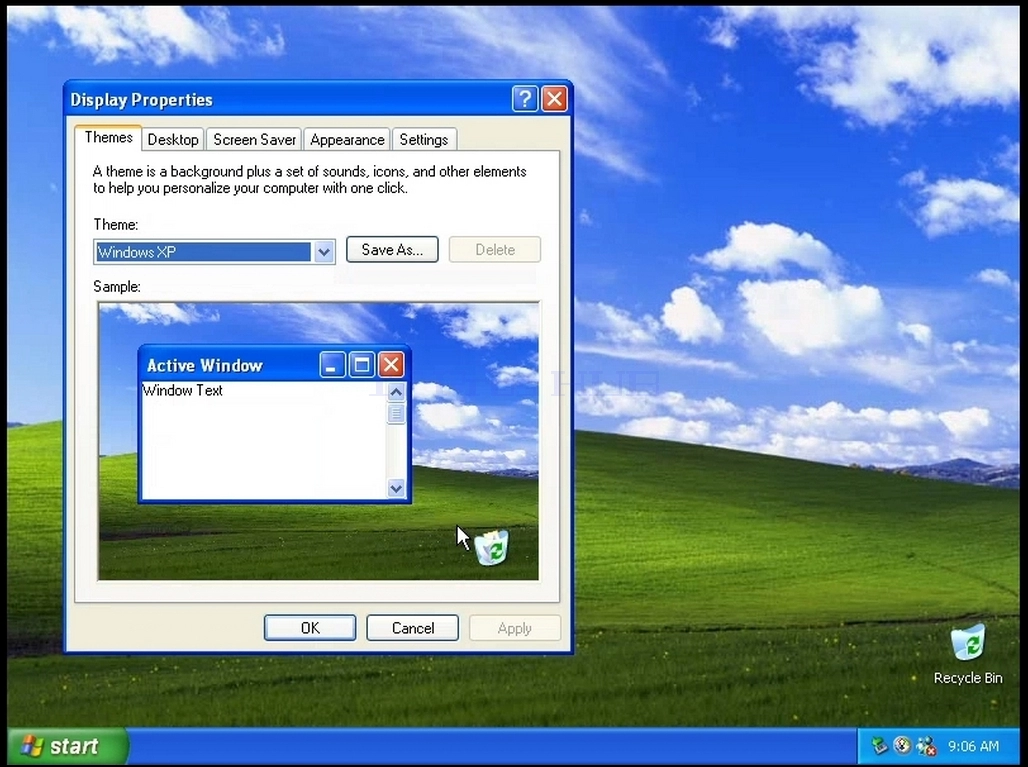Click the tray icon beside the clock

(x=926, y=745)
